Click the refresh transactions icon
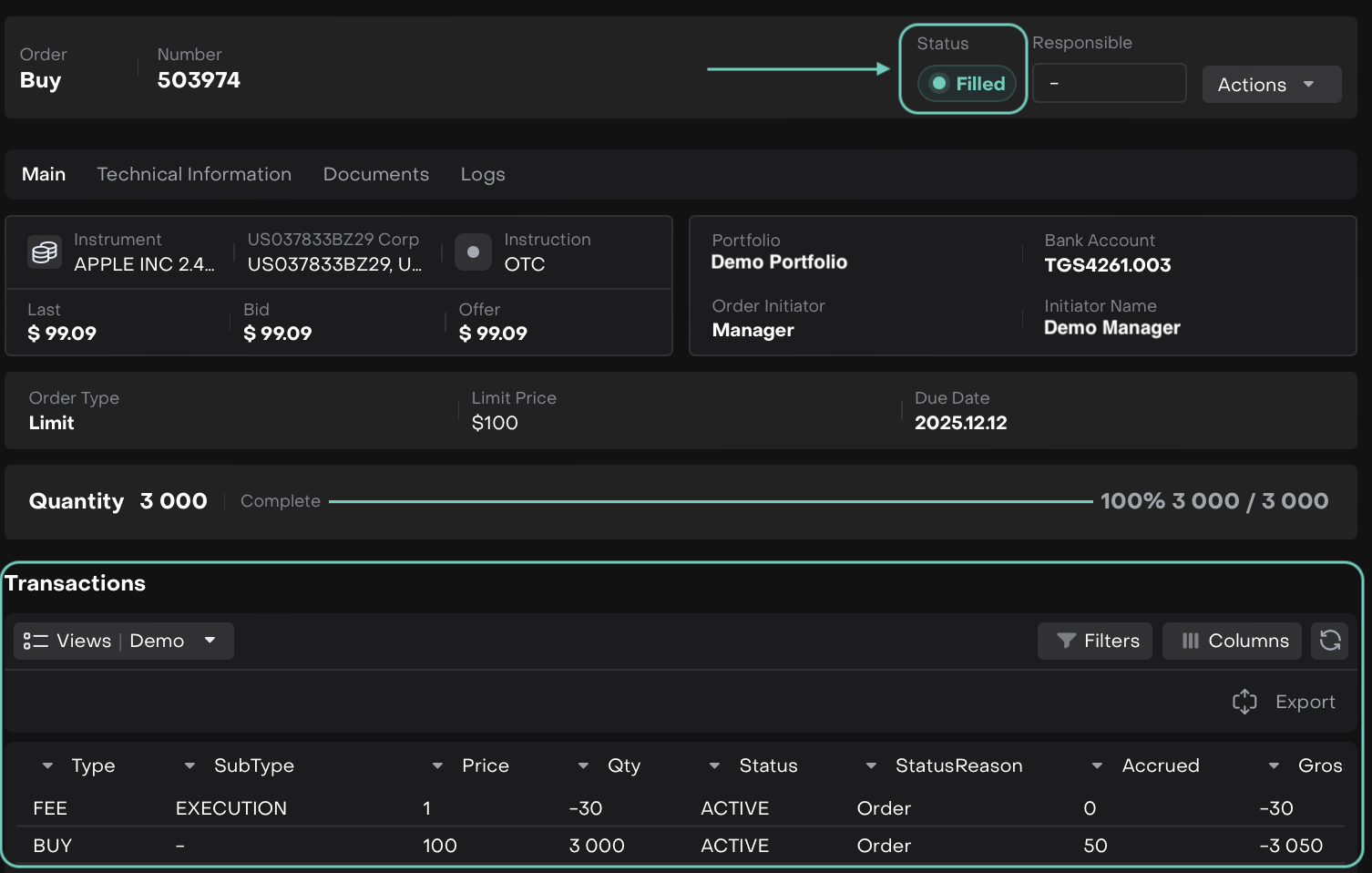 (1329, 641)
